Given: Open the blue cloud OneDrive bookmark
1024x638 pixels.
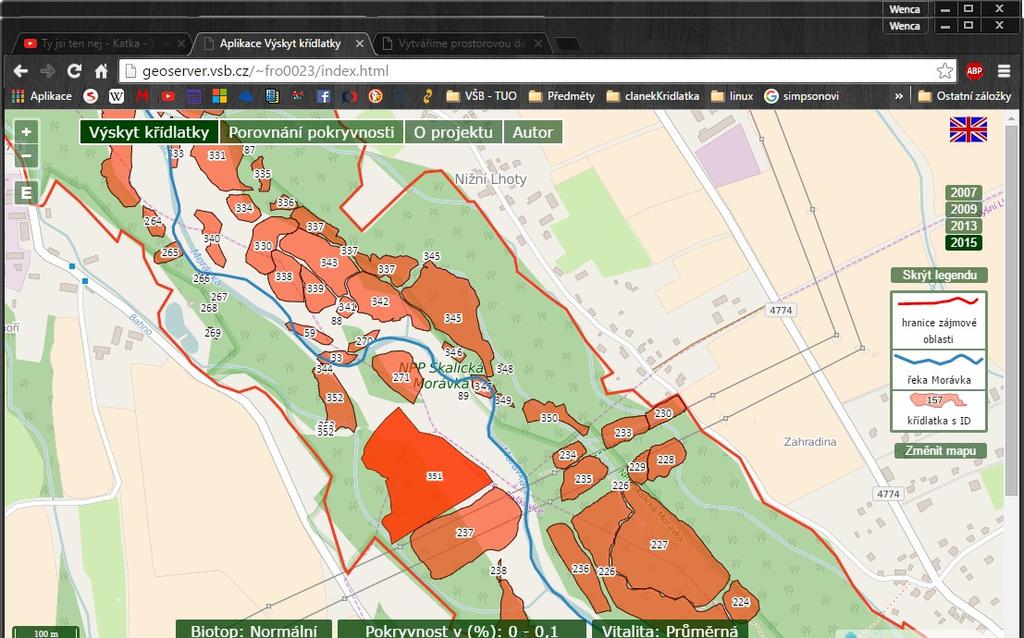Looking at the screenshot, I should pos(246,96).
